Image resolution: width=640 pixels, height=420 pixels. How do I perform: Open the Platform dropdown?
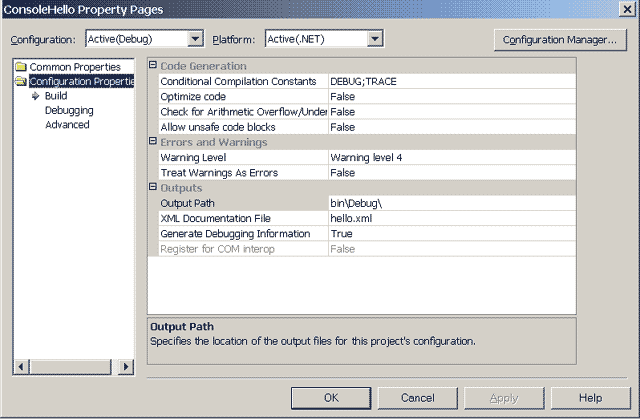(x=375, y=39)
